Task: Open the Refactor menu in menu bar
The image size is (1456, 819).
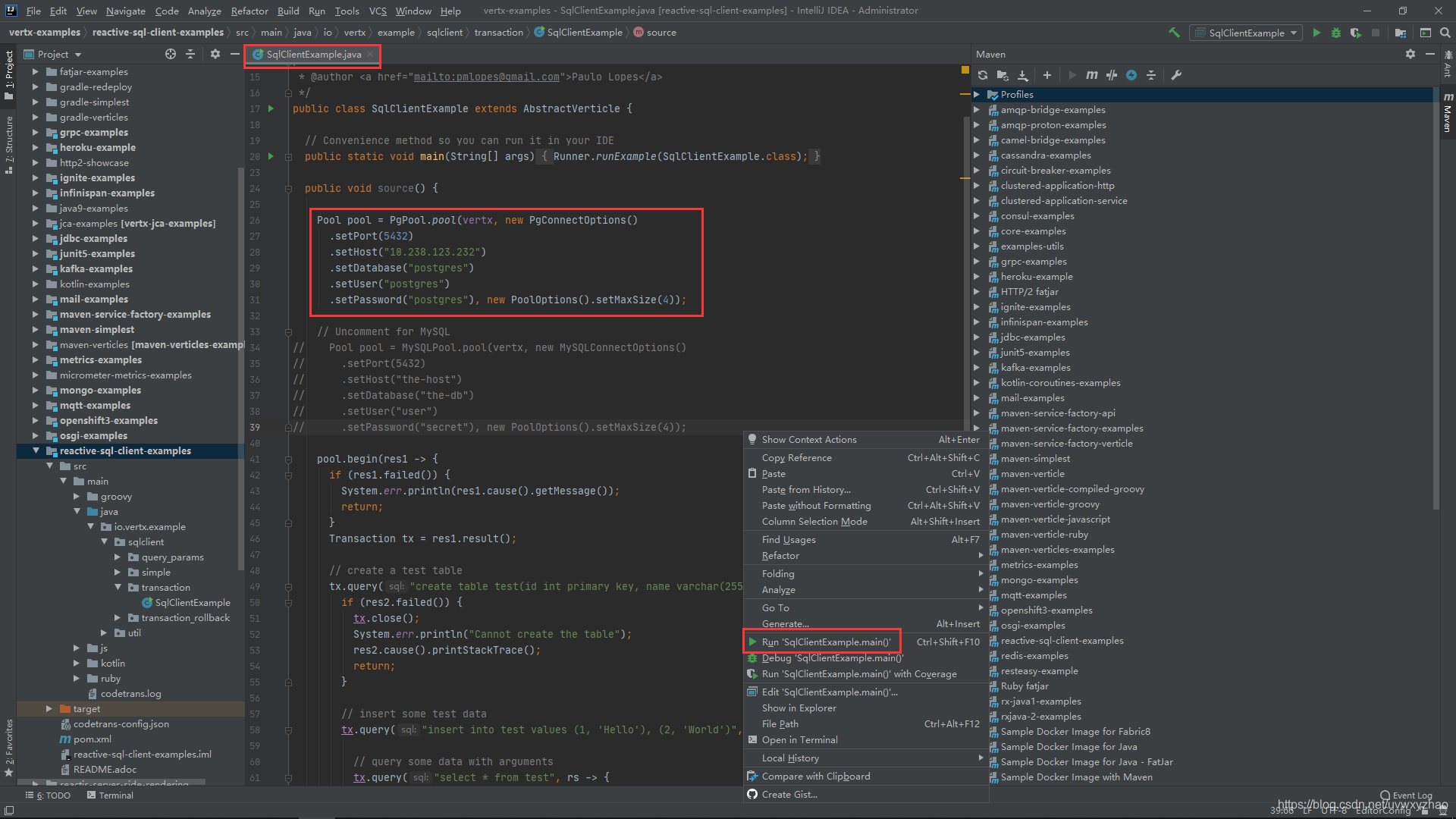Action: tap(249, 11)
